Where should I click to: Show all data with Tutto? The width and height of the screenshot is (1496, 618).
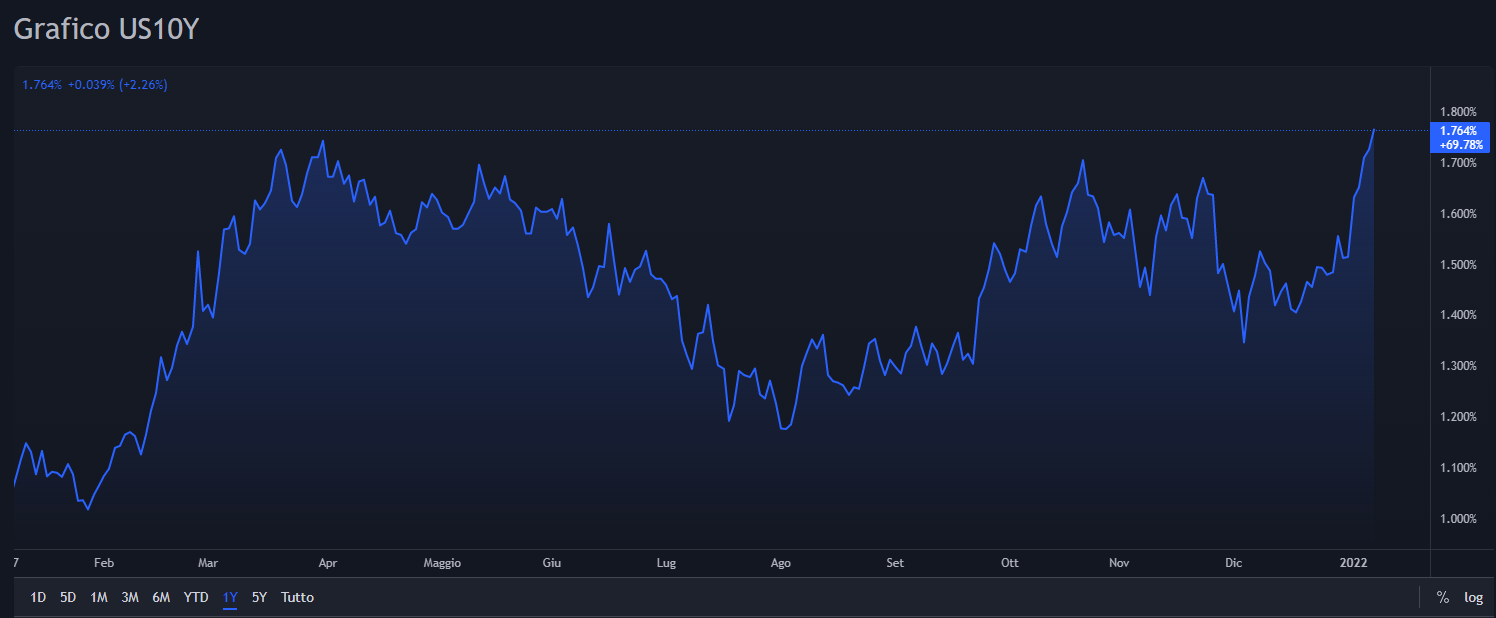[297, 597]
